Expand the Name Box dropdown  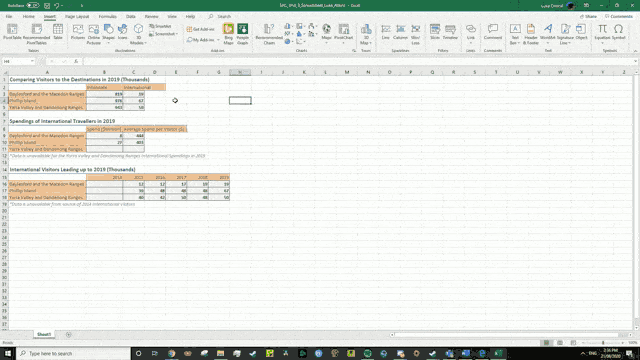click(x=32, y=61)
